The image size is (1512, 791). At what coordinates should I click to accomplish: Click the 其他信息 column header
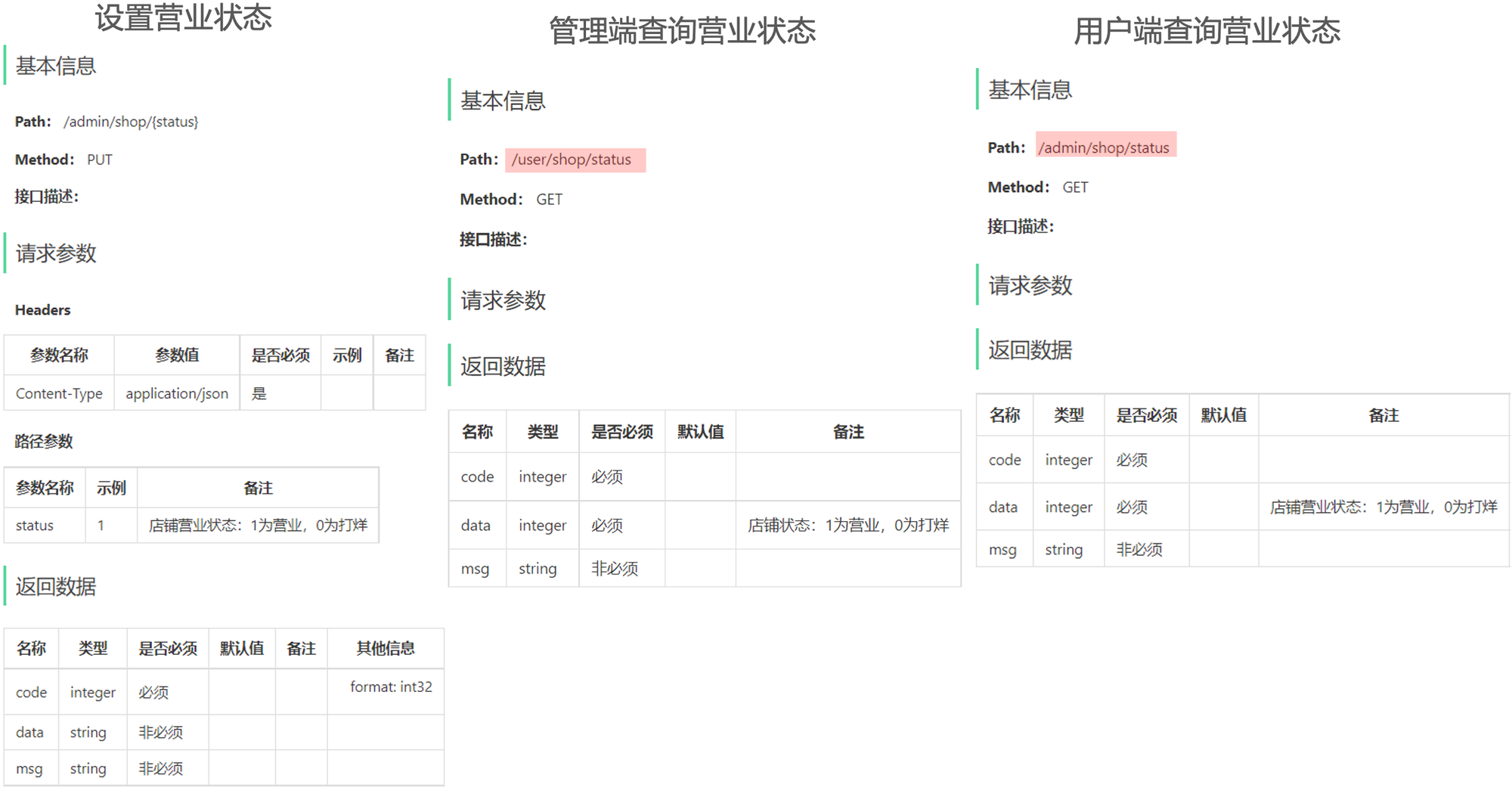coord(386,648)
